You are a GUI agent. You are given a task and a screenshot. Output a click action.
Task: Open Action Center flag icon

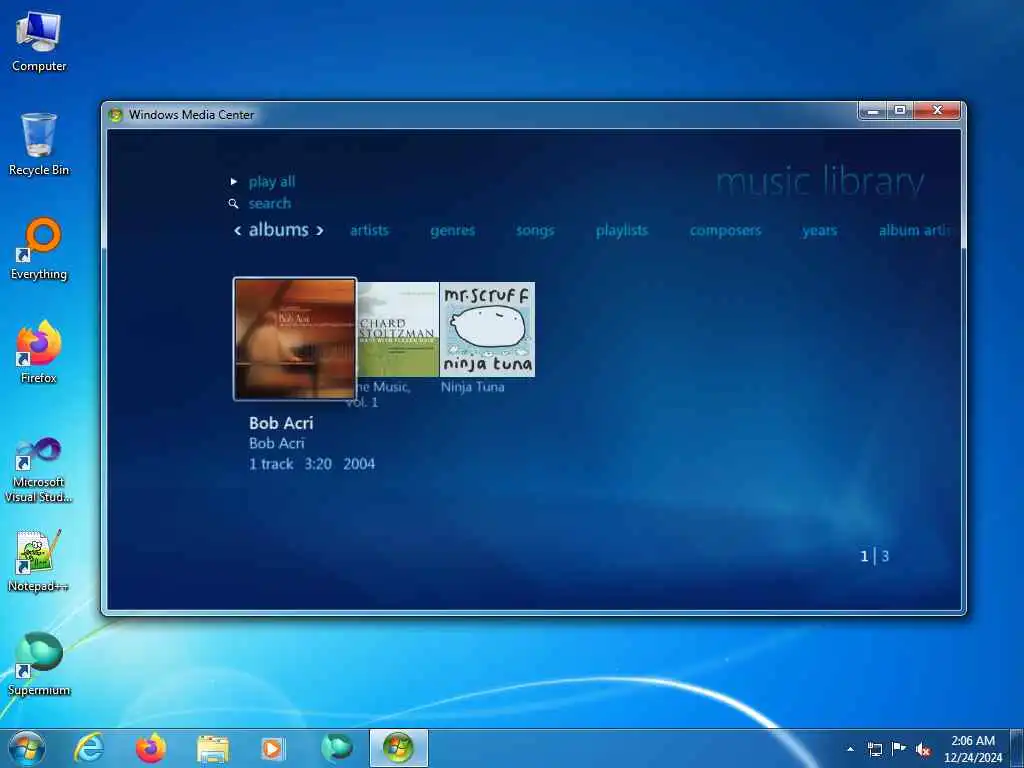pyautogui.click(x=899, y=749)
